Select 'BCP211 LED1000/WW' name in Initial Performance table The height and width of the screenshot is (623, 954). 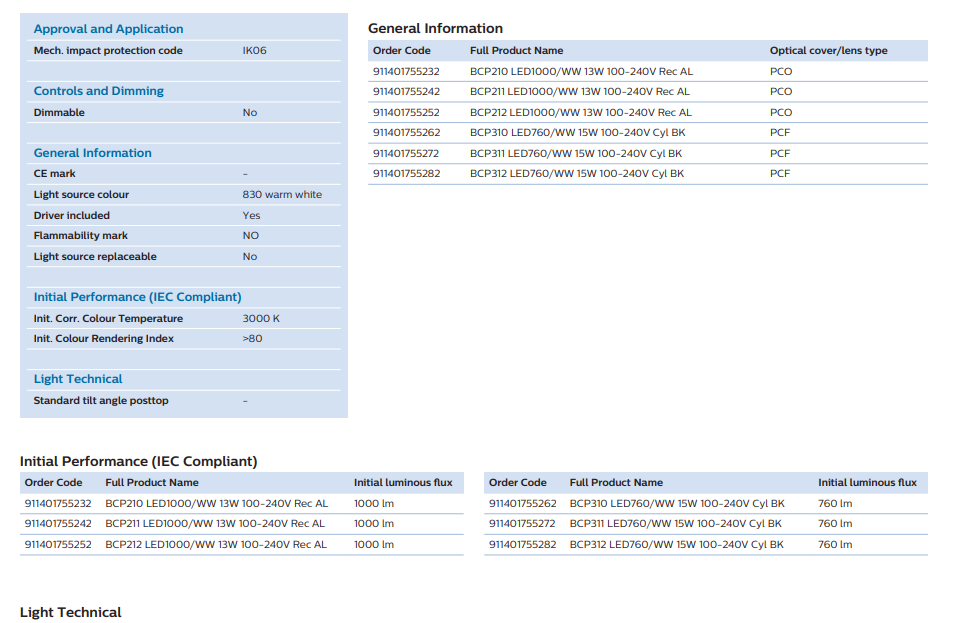[215, 523]
